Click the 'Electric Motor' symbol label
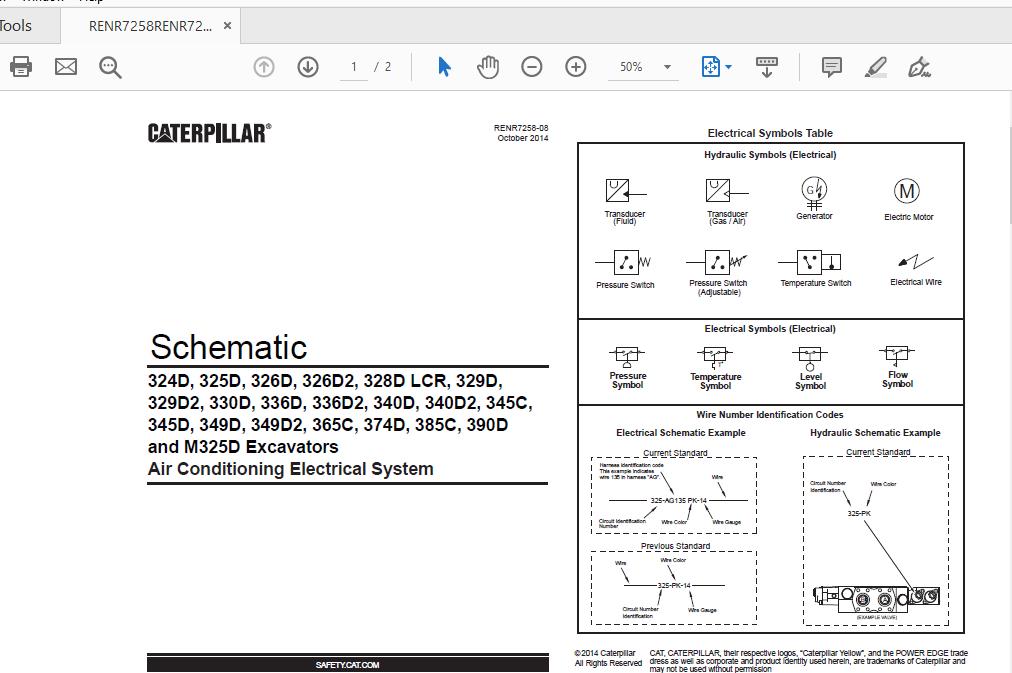 [x=908, y=217]
